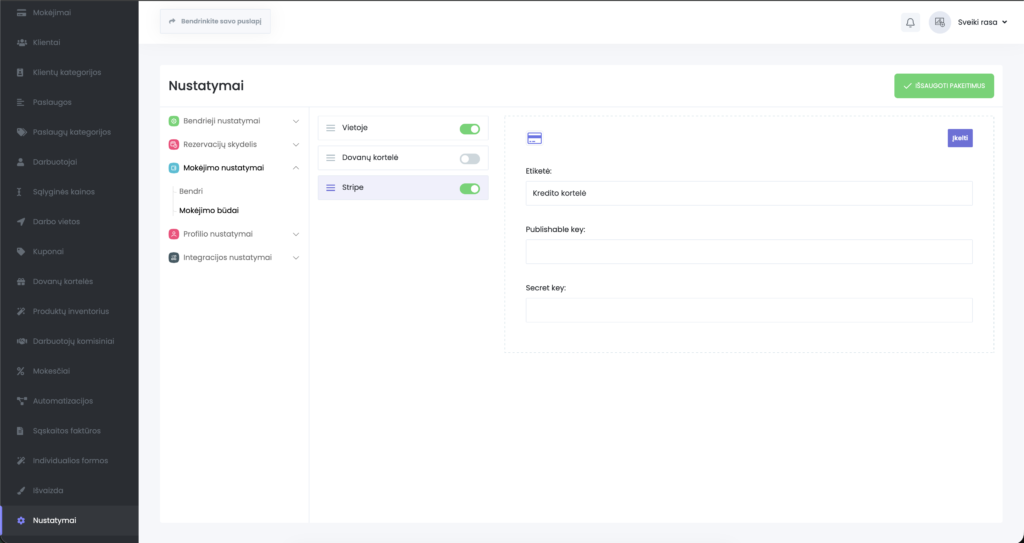
Task: Select the Bendri submenu item
Action: (x=191, y=190)
